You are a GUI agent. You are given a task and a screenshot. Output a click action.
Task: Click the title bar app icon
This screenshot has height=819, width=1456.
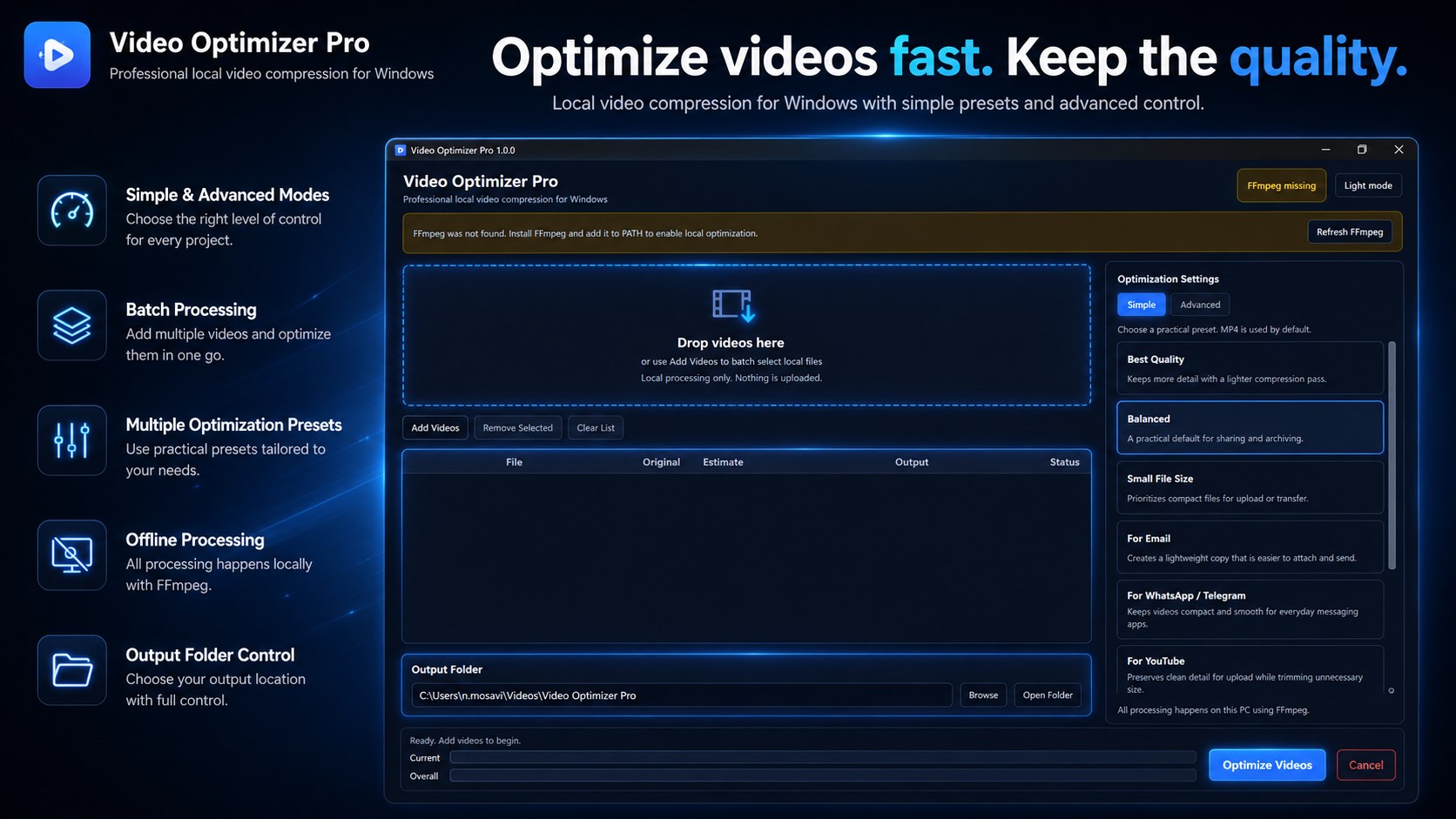(401, 150)
